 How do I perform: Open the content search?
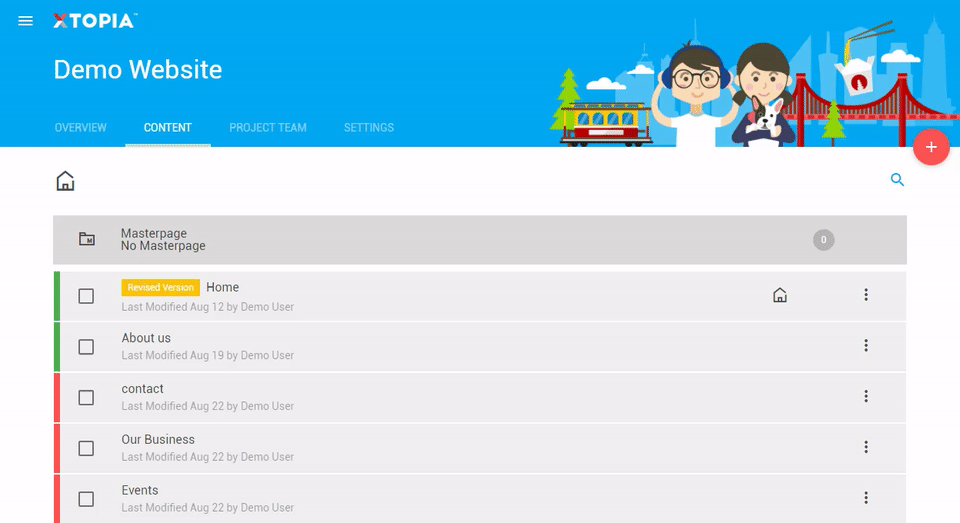[897, 180]
